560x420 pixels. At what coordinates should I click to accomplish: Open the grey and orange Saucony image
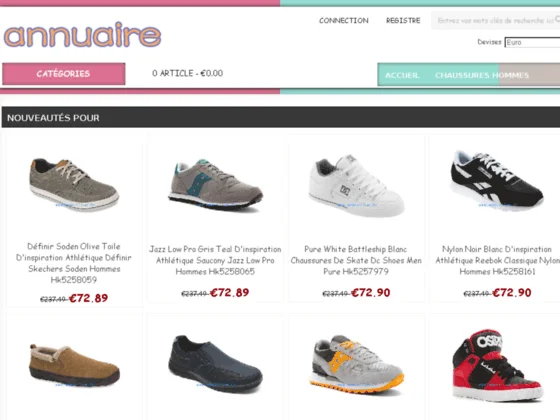[x=356, y=364]
